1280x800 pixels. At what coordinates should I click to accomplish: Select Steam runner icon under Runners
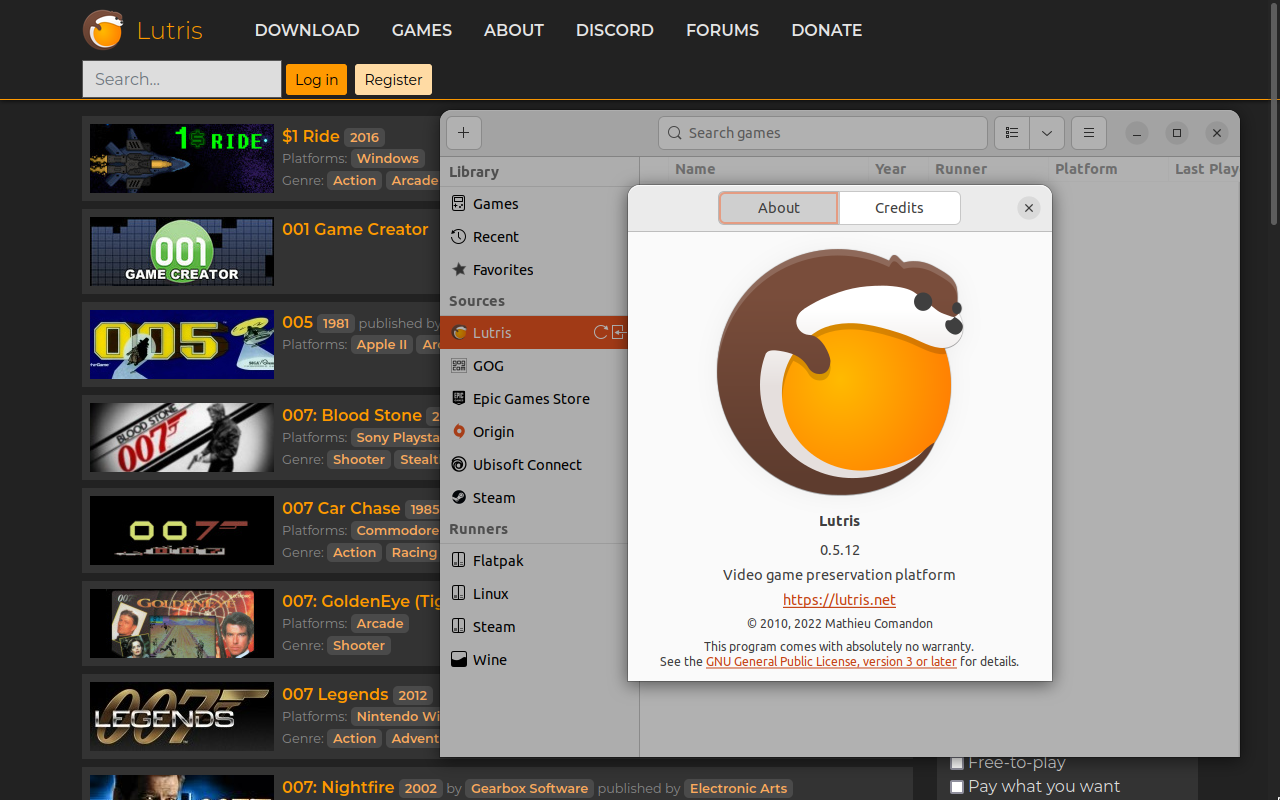[459, 627]
